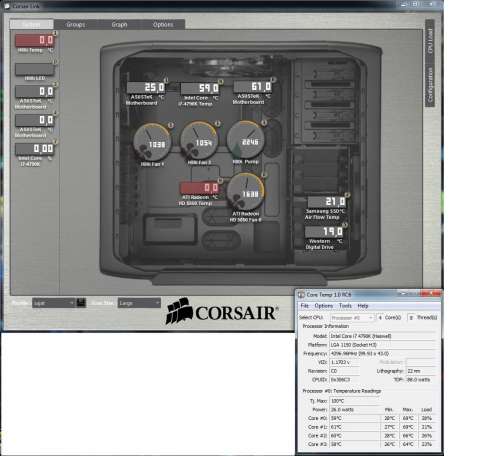This screenshot has height=456, width=500.
Task: Open the Profile dropdown
Action: 54,303
